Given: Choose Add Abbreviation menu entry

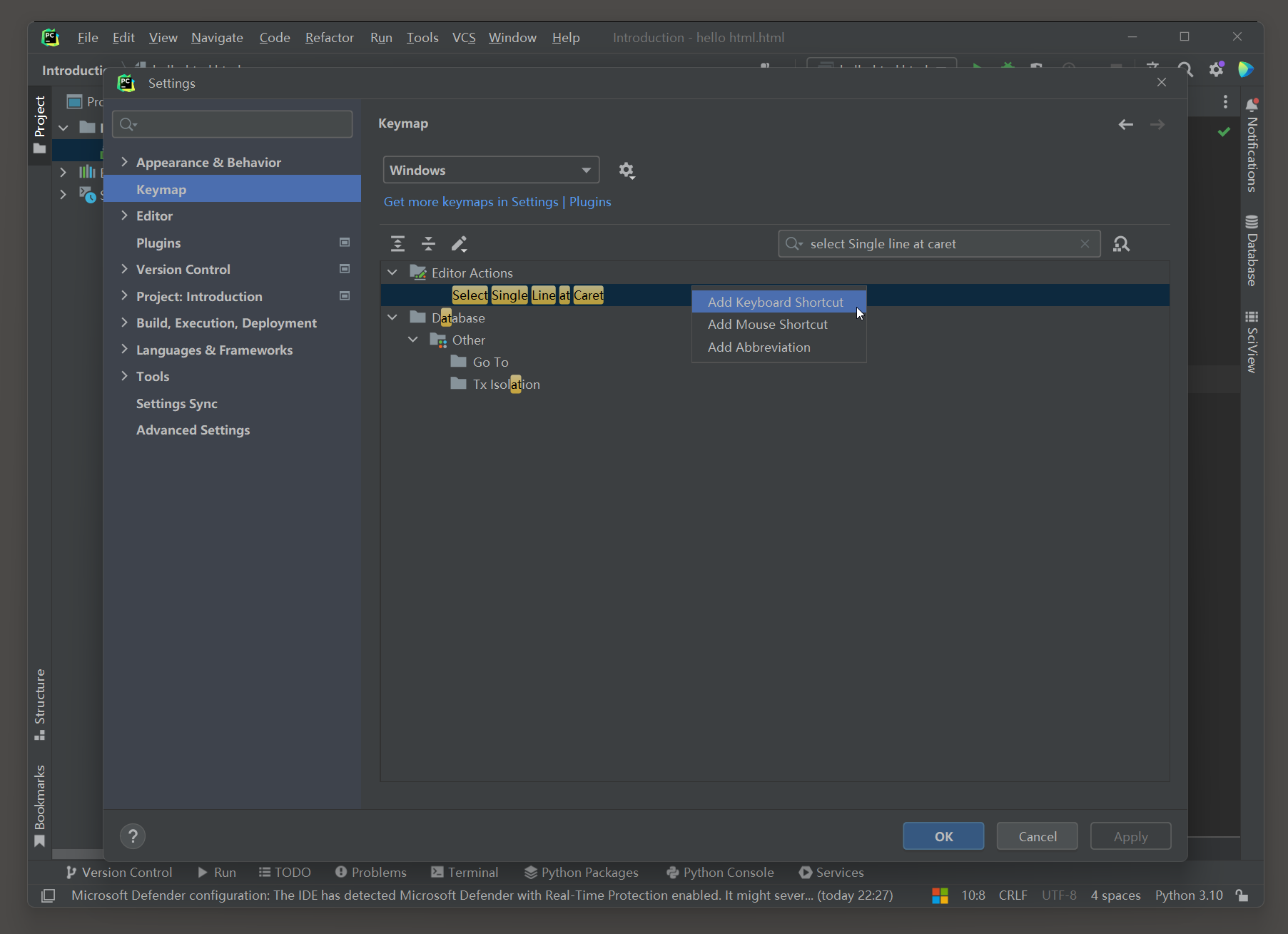Looking at the screenshot, I should 779,347.
